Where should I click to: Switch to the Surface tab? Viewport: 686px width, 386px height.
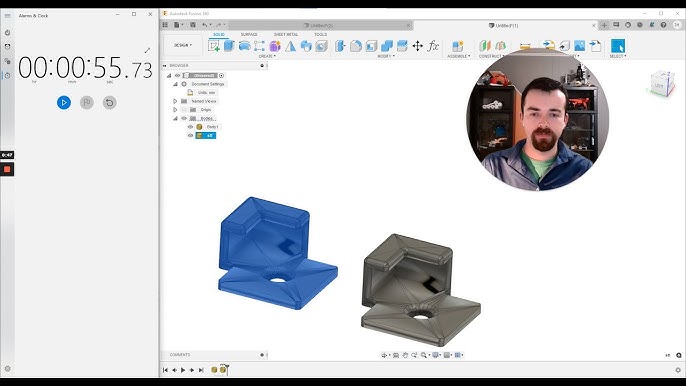point(249,34)
